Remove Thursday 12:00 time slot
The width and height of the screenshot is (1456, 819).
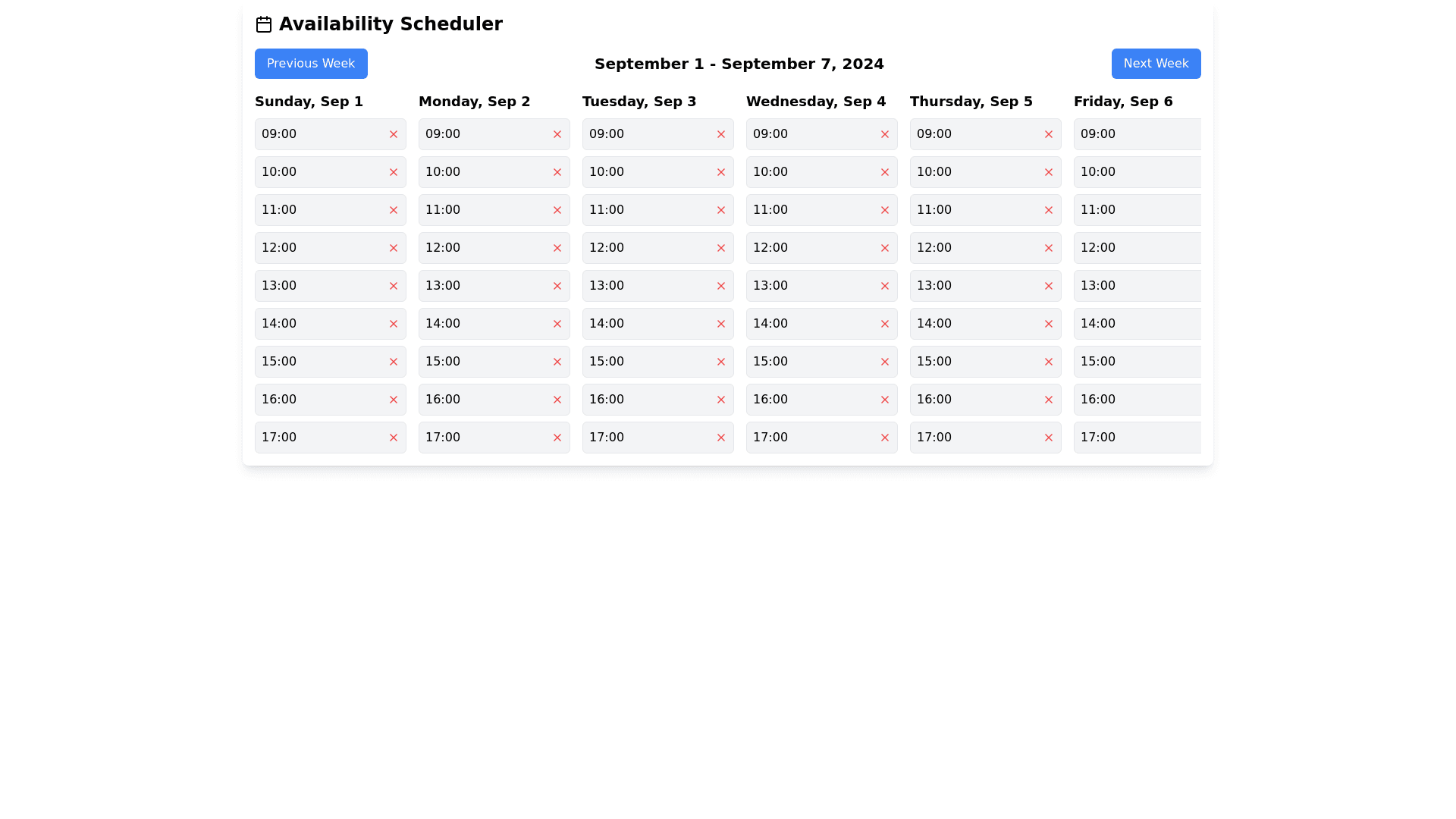pos(1048,248)
